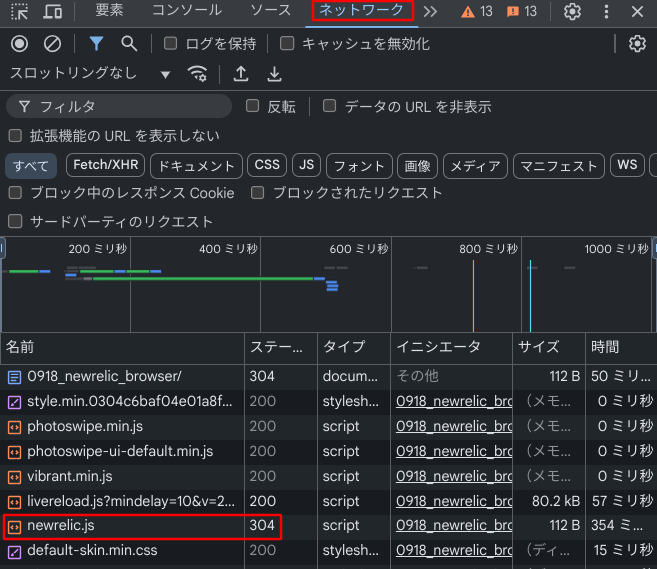Check the 反転 checkbox
This screenshot has height=569, width=657.
(252, 106)
